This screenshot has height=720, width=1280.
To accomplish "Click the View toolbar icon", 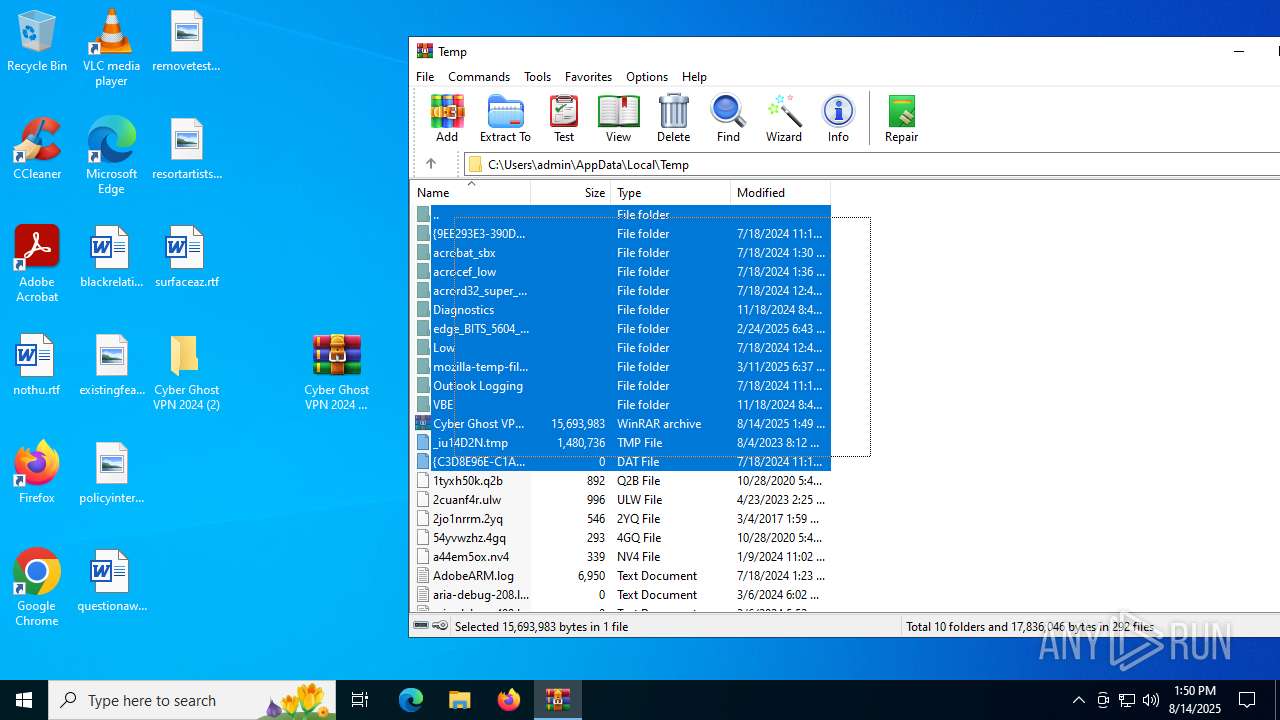I will point(618,119).
